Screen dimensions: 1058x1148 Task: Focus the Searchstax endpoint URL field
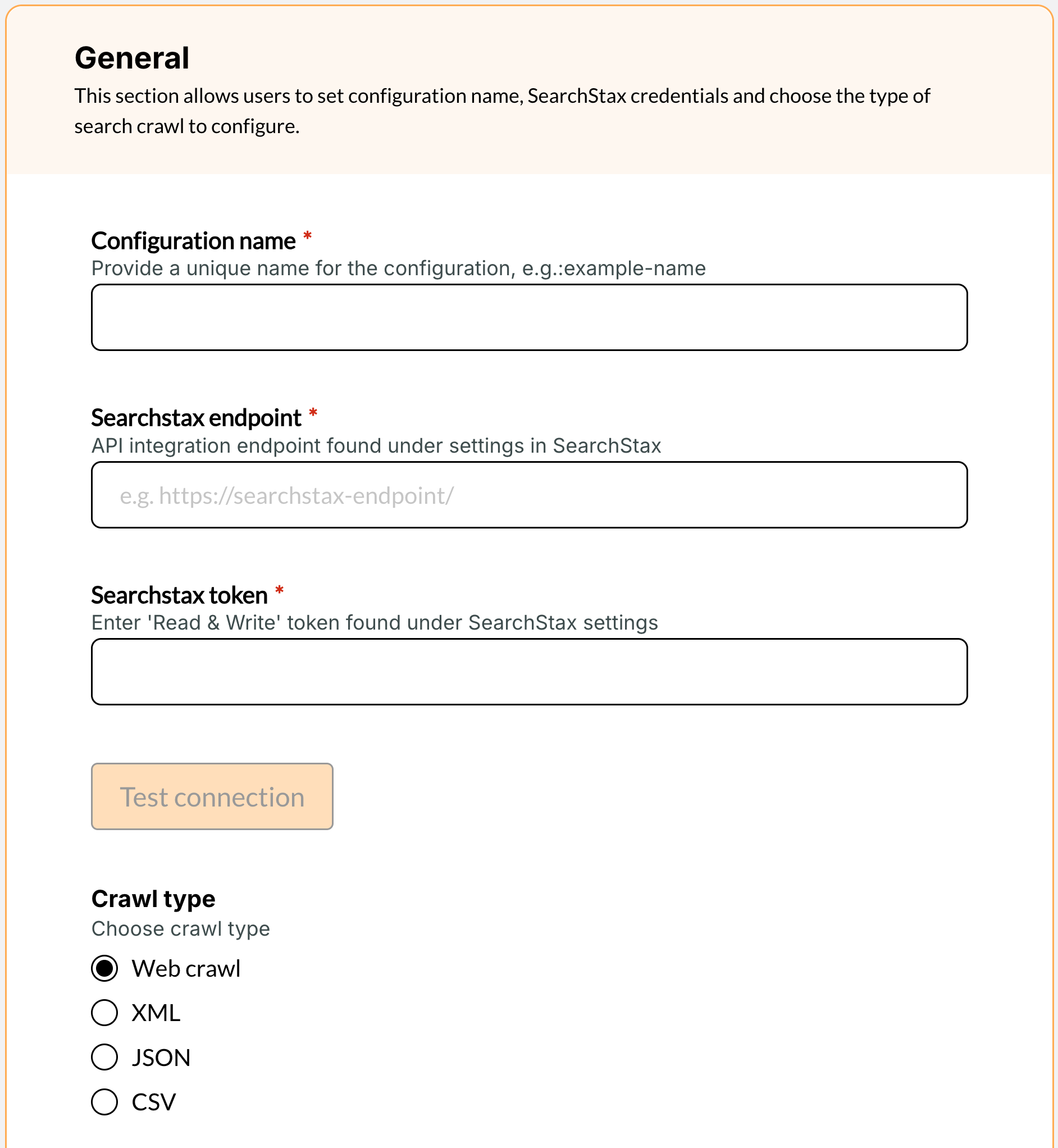coord(529,495)
